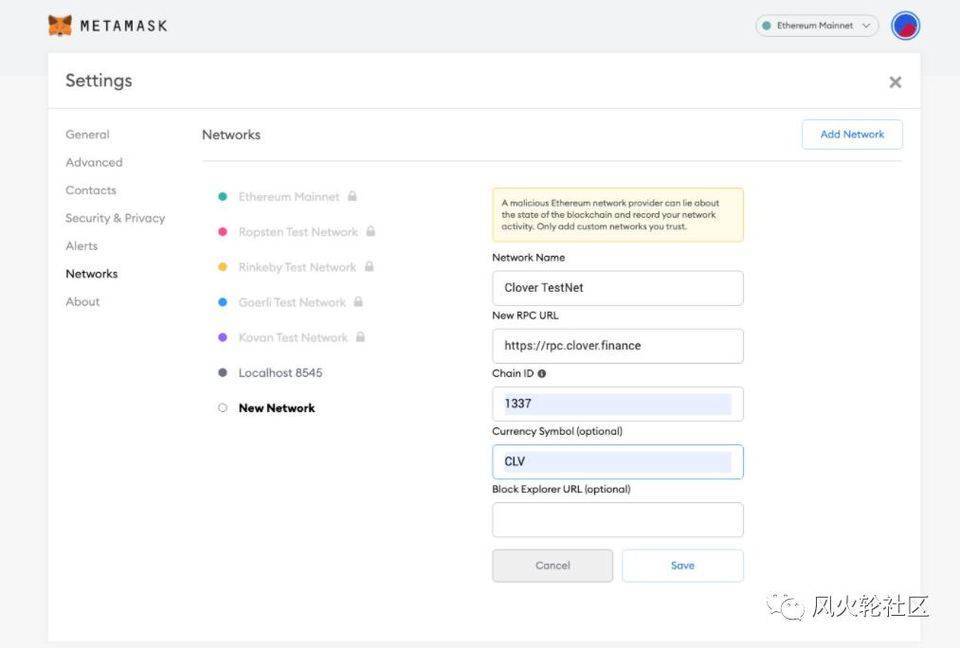Cancel the new network form
Screen dimensions: 960x648
552,565
